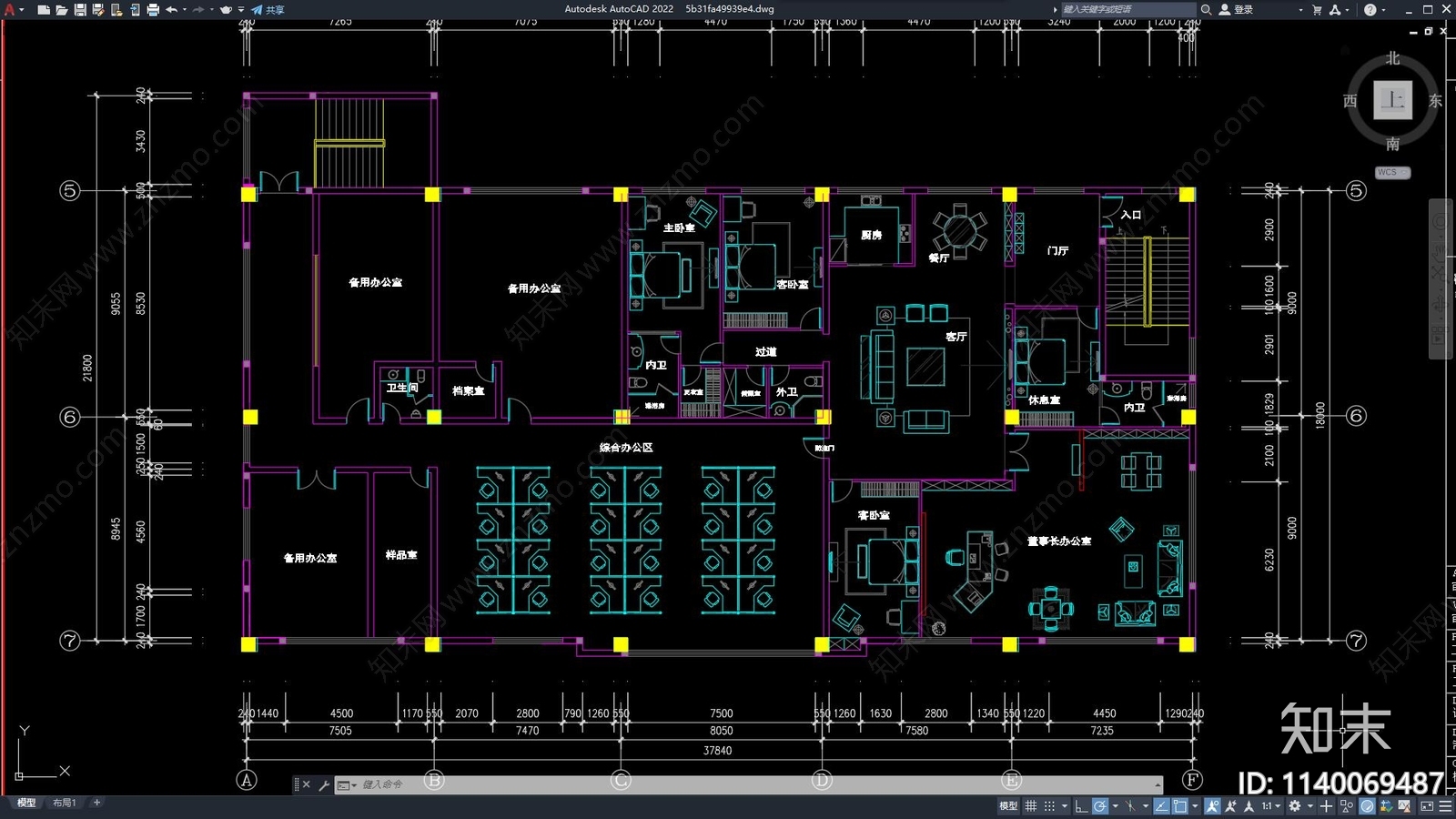Click the Plot printer icon
This screenshot has height=819, width=1456.
(x=153, y=9)
